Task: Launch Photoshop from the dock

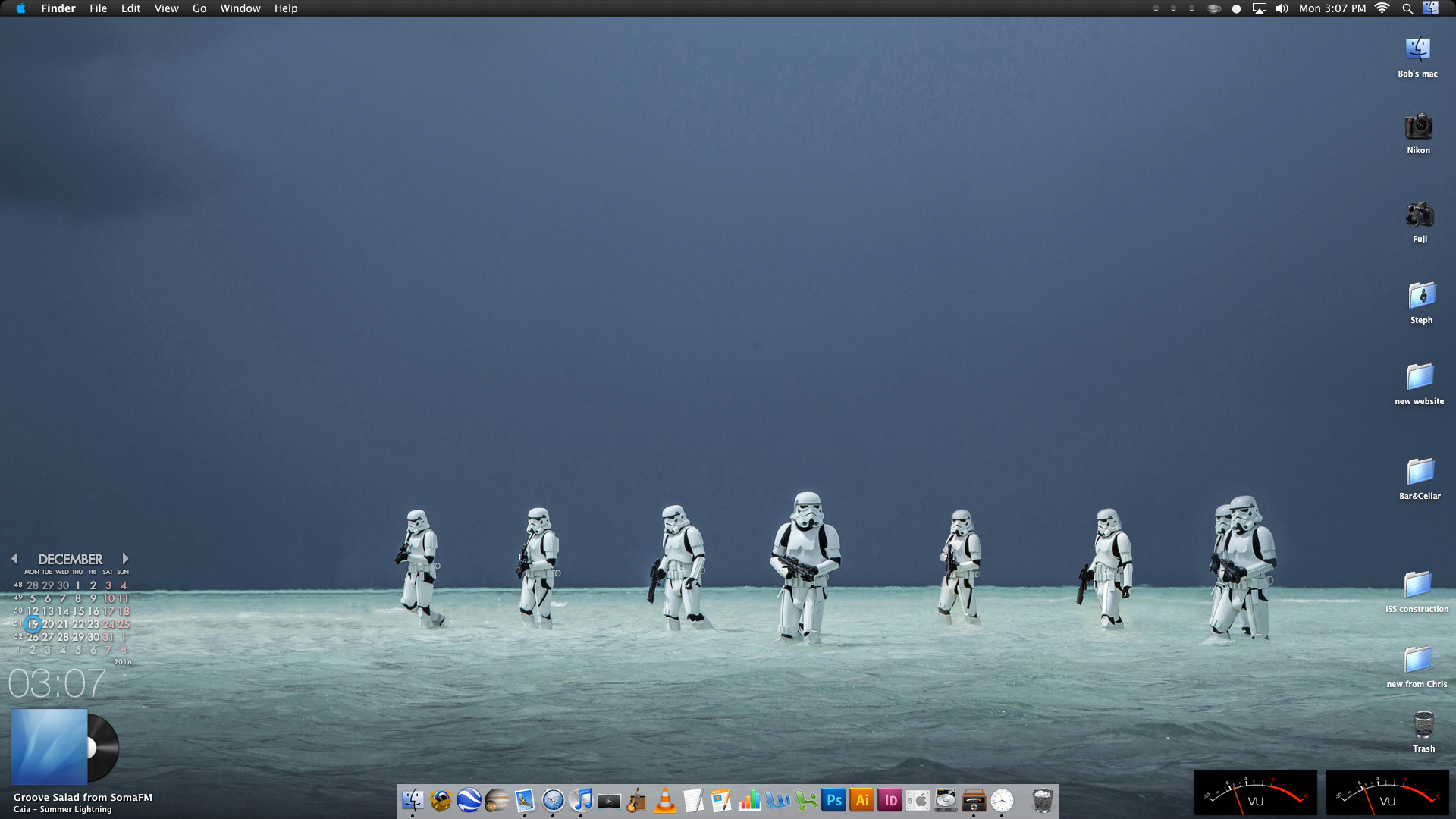Action: point(833,800)
